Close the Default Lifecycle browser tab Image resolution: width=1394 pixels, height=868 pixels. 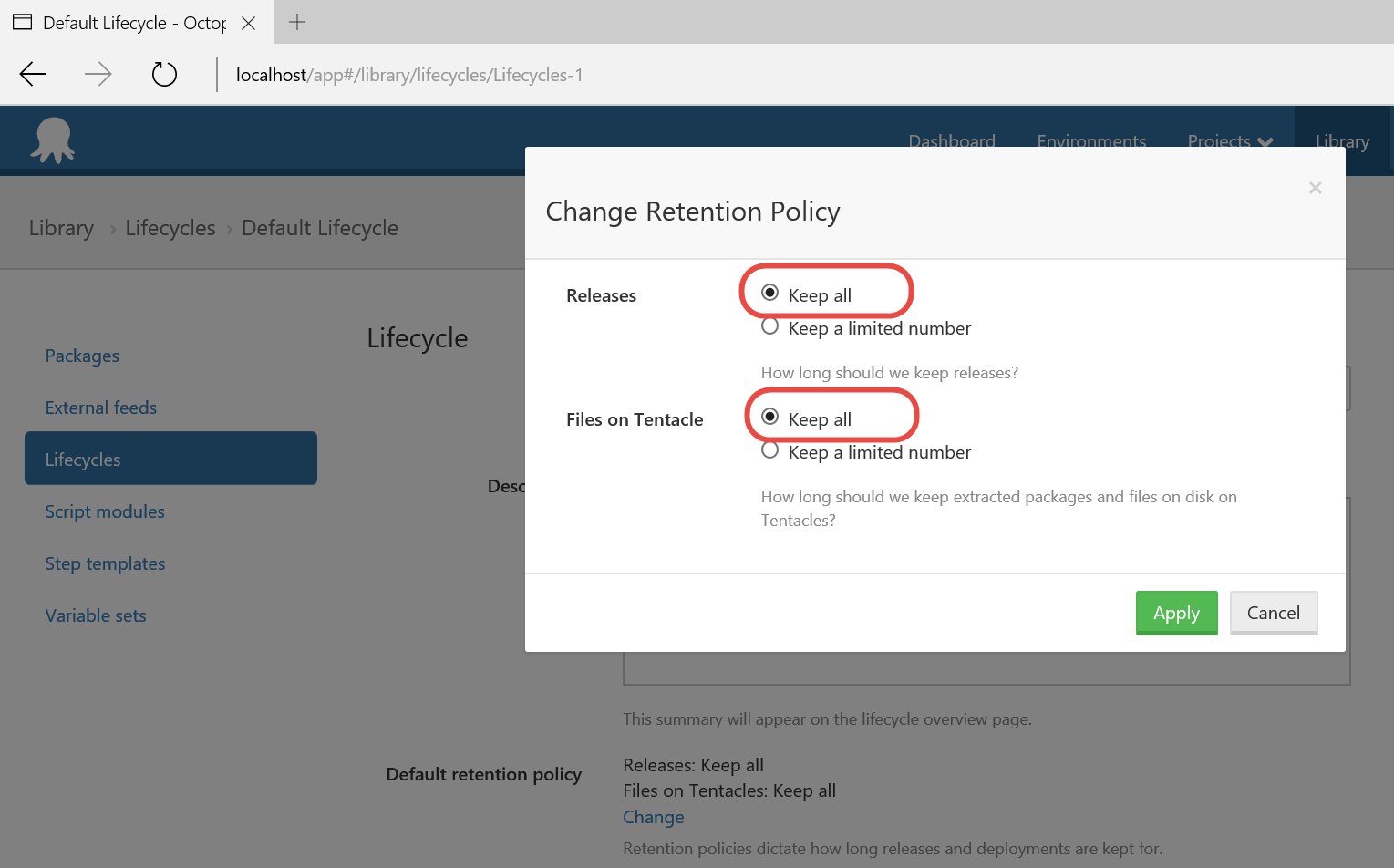pos(248,23)
